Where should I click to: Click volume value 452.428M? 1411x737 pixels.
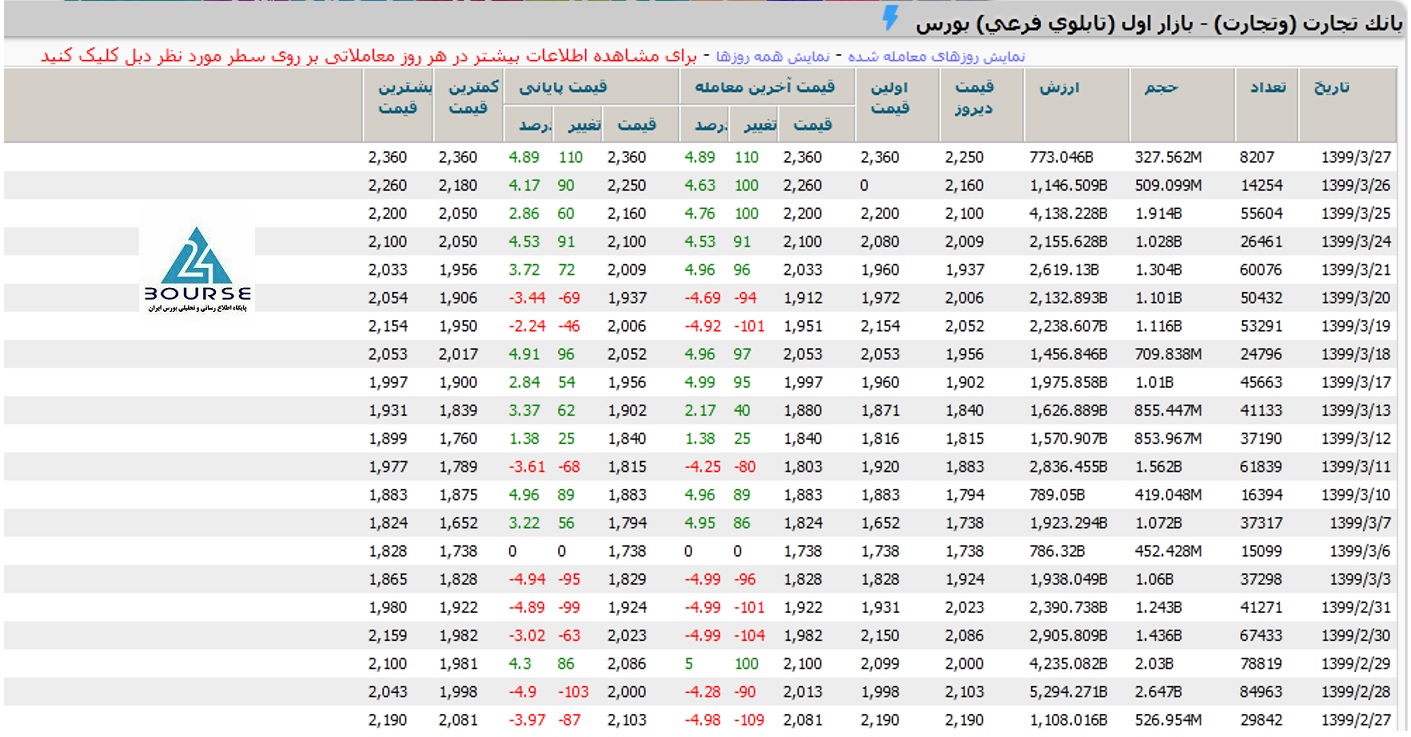coord(1168,550)
